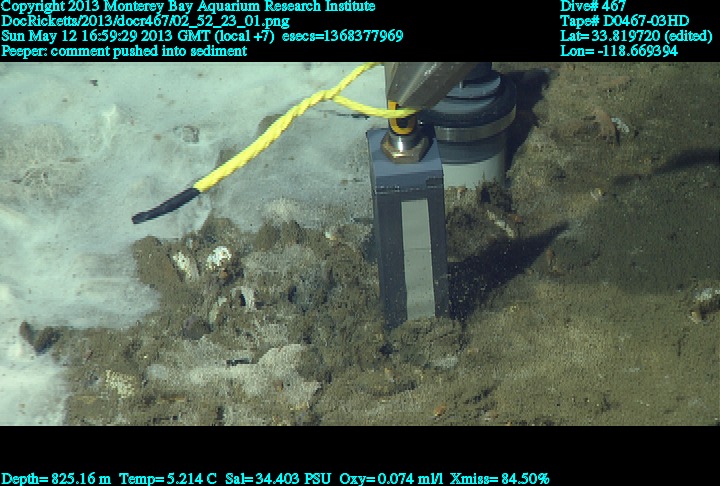The width and height of the screenshot is (720, 486).
Task: Select the Lon= -118.669394 reading
Action: (627, 51)
